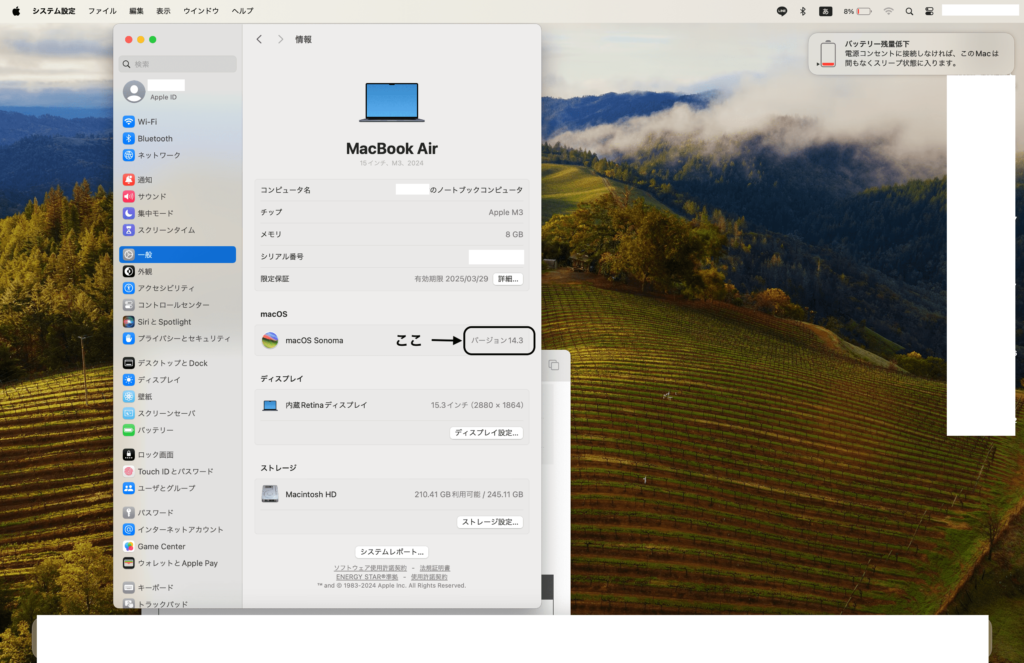Click the Japanese input source indicator
The height and width of the screenshot is (663, 1024).
pos(825,11)
